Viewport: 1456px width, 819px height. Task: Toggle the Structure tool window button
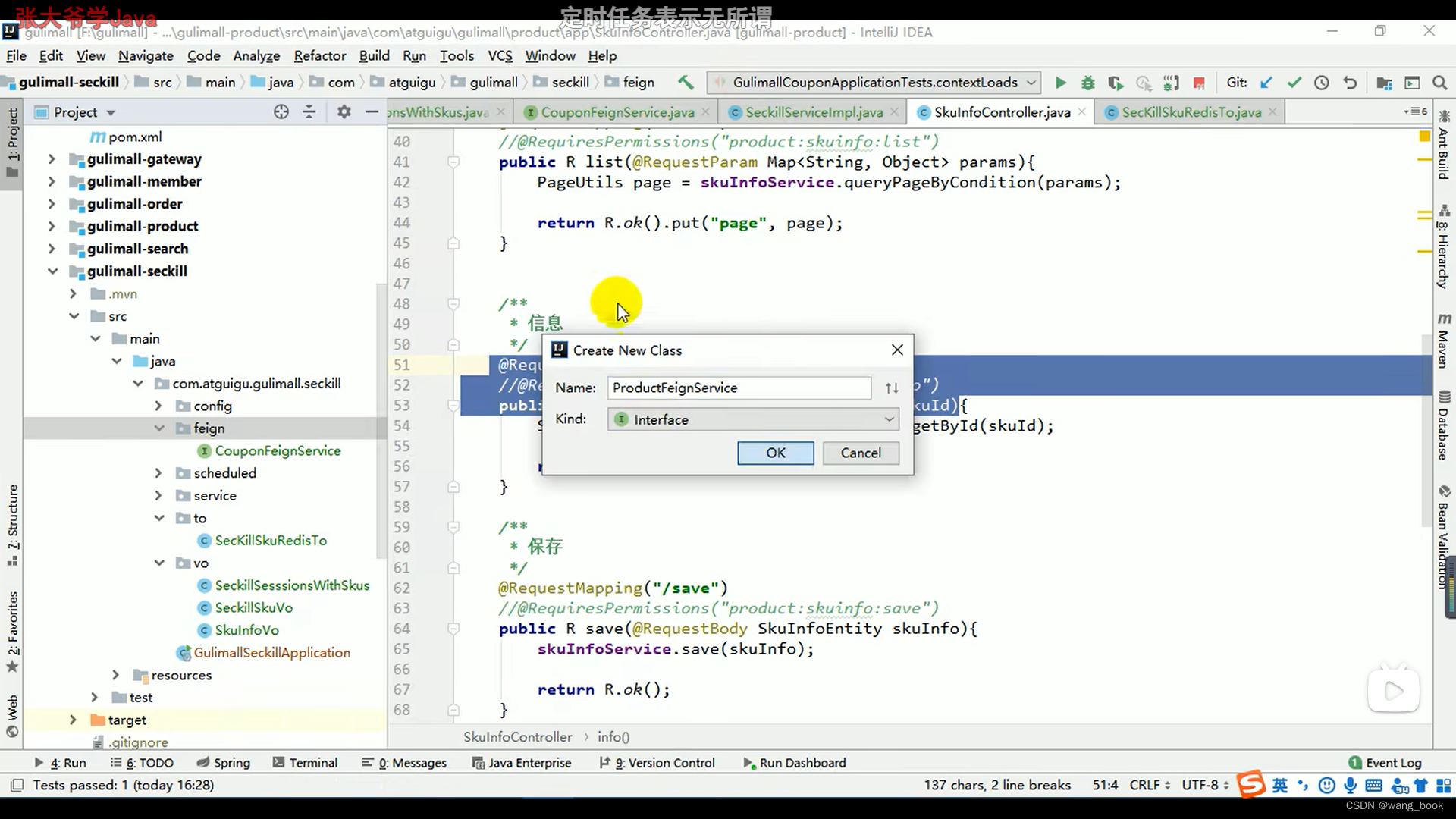13,523
